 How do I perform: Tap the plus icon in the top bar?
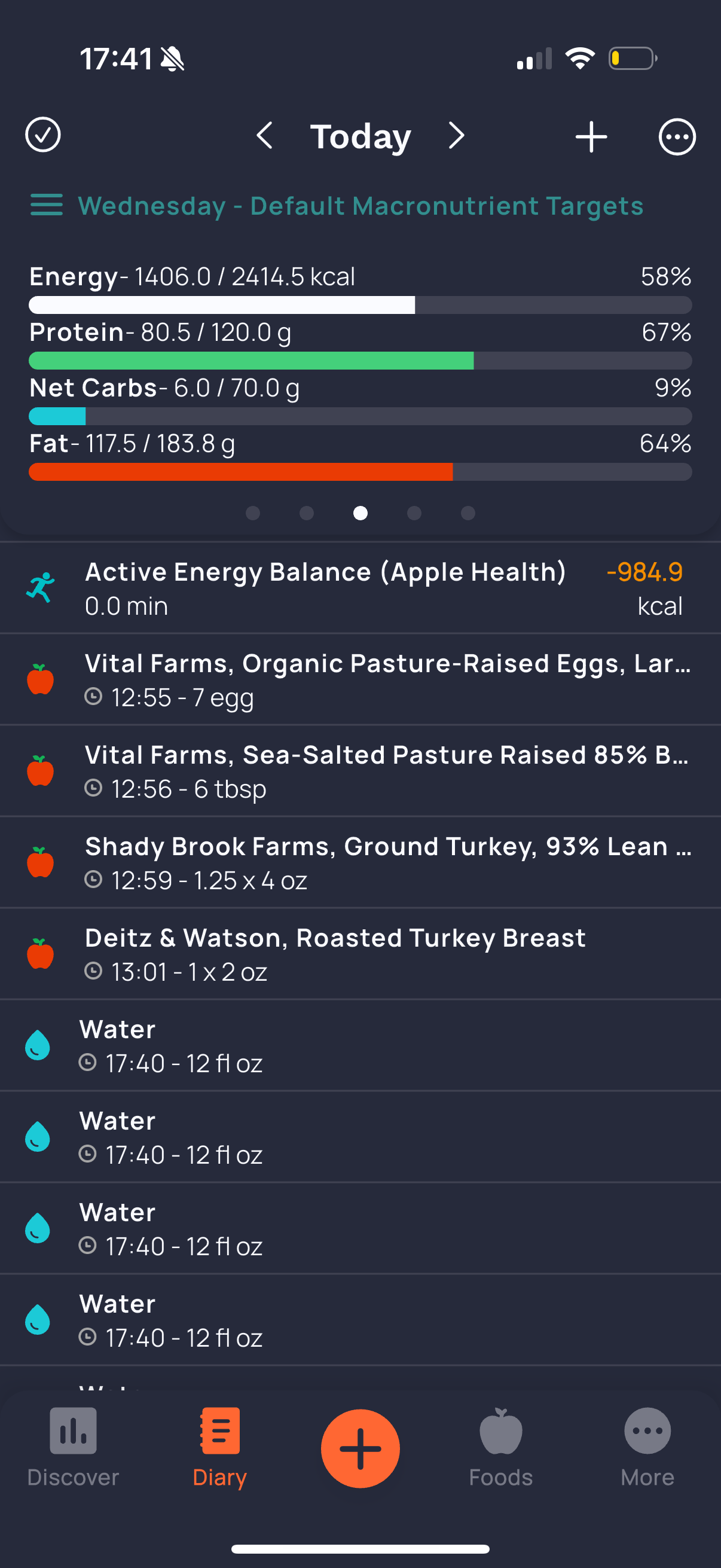(x=591, y=136)
